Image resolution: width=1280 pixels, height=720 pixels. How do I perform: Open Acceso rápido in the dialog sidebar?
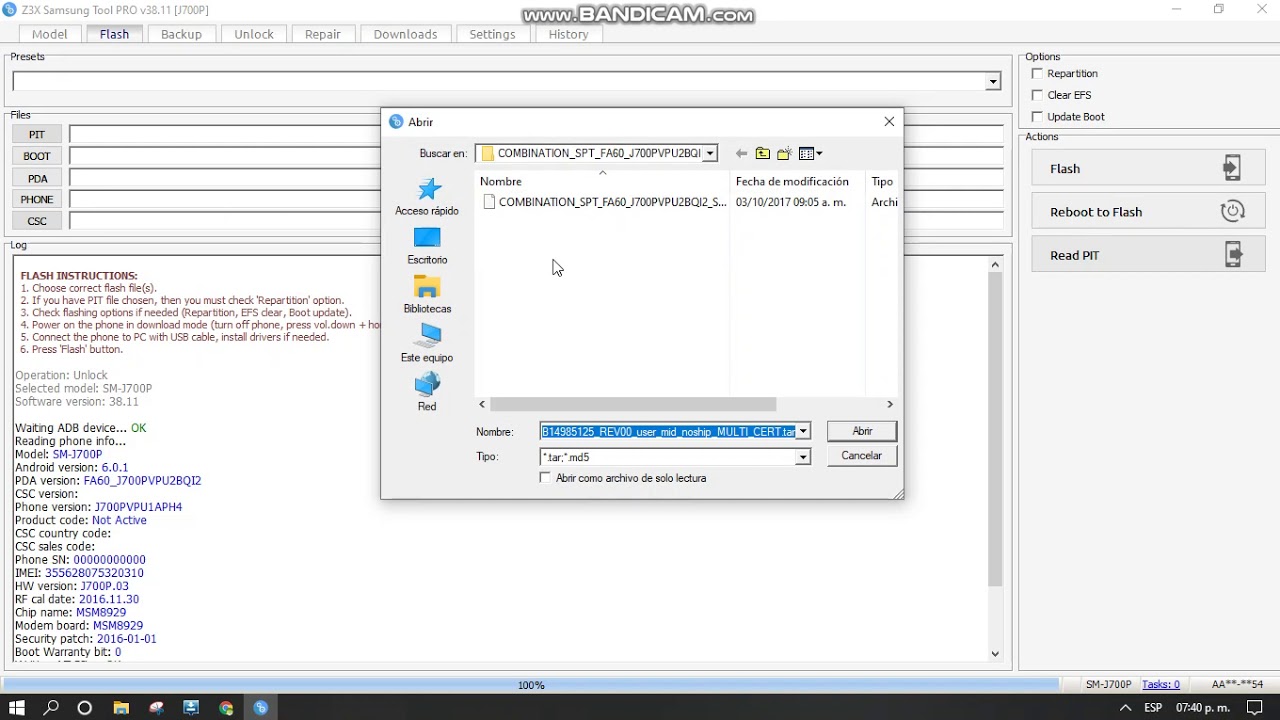point(427,197)
